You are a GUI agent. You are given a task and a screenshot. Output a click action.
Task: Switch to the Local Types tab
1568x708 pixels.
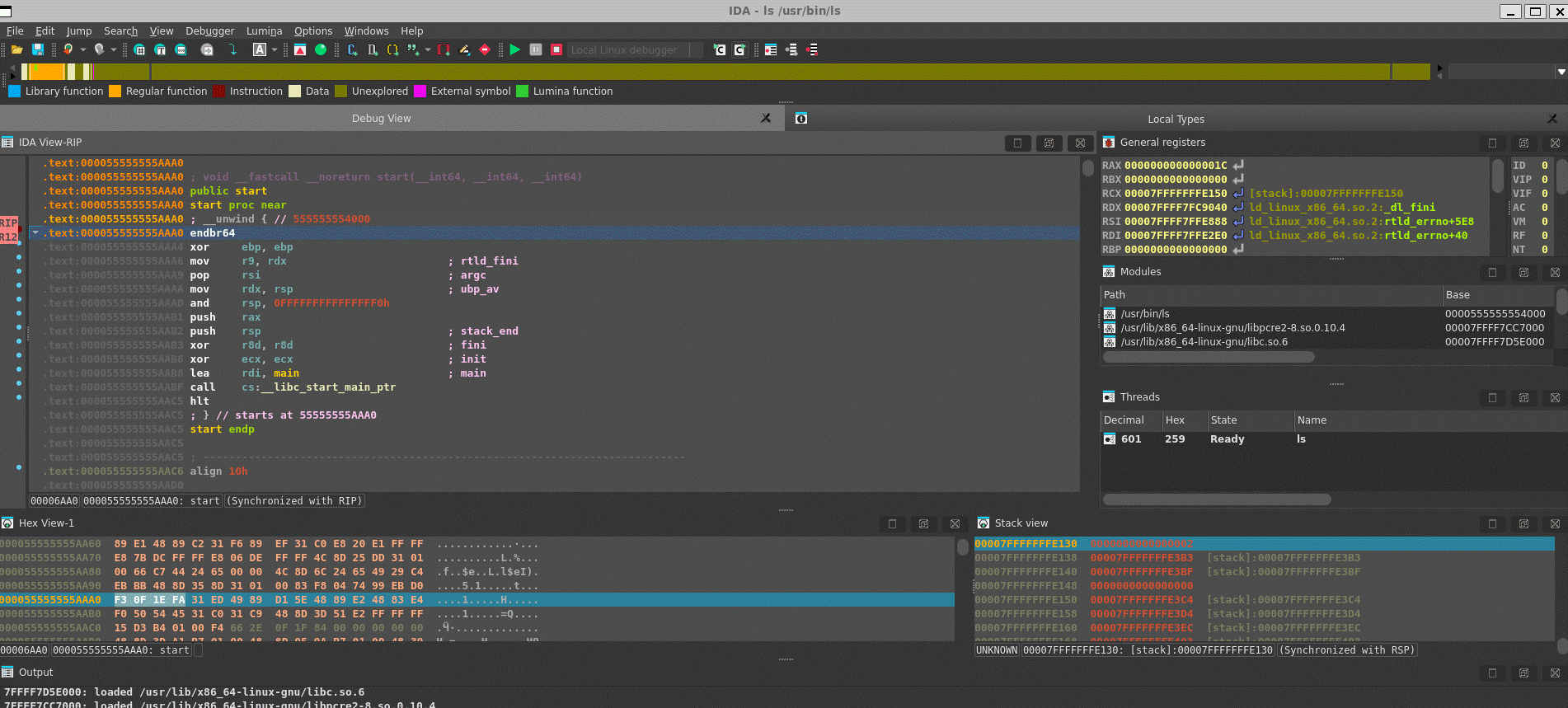(x=1175, y=119)
